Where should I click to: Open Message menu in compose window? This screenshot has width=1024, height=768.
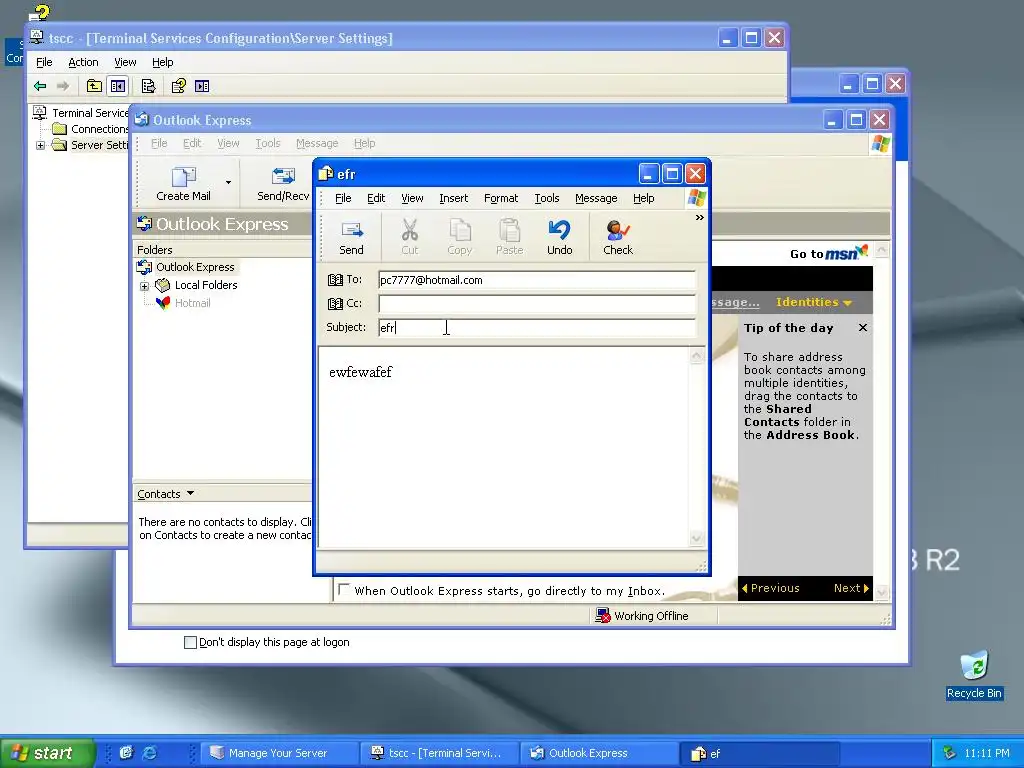click(596, 198)
